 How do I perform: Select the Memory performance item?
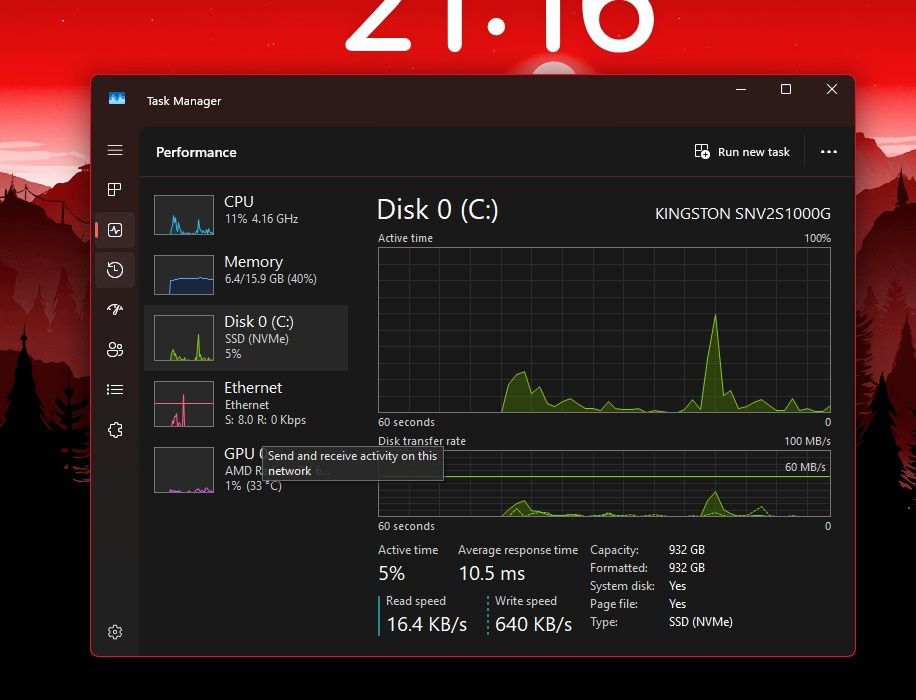[x=246, y=275]
